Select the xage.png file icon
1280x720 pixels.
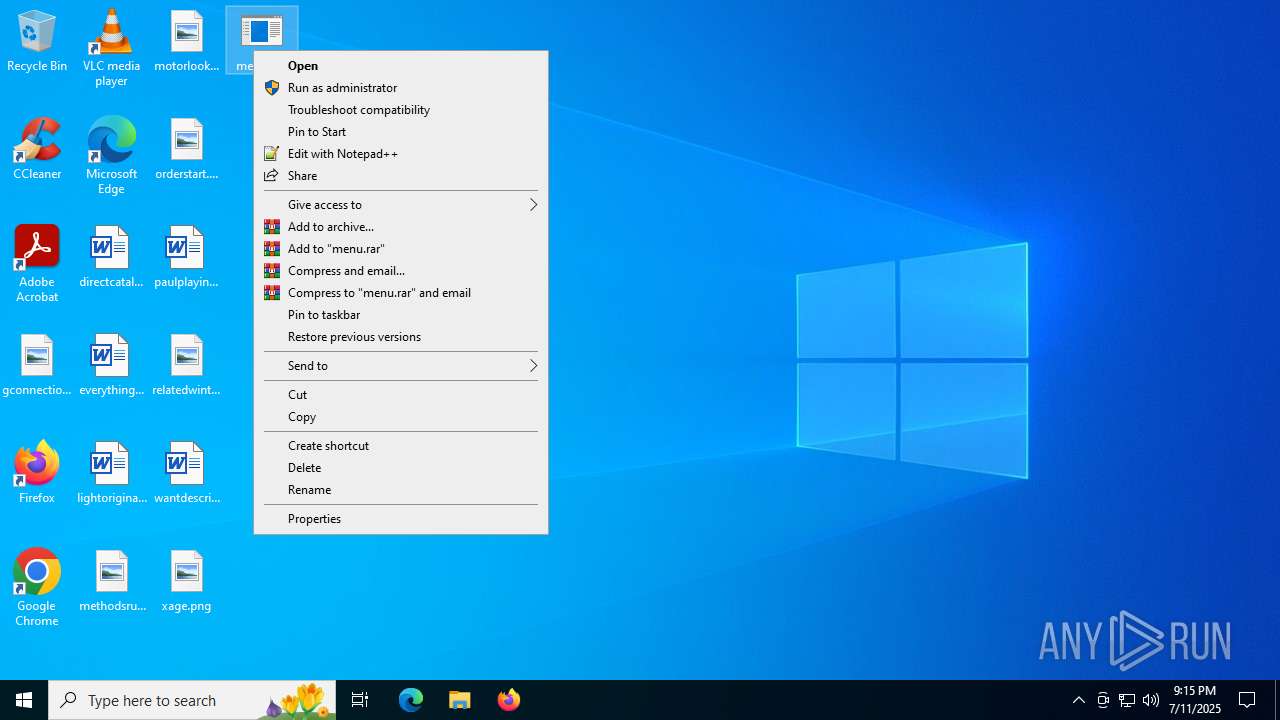coord(186,582)
